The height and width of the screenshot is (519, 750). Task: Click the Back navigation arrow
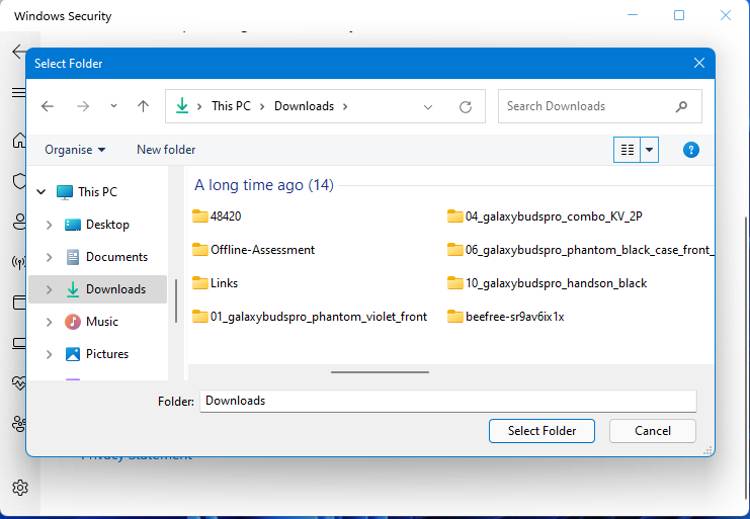click(x=47, y=106)
